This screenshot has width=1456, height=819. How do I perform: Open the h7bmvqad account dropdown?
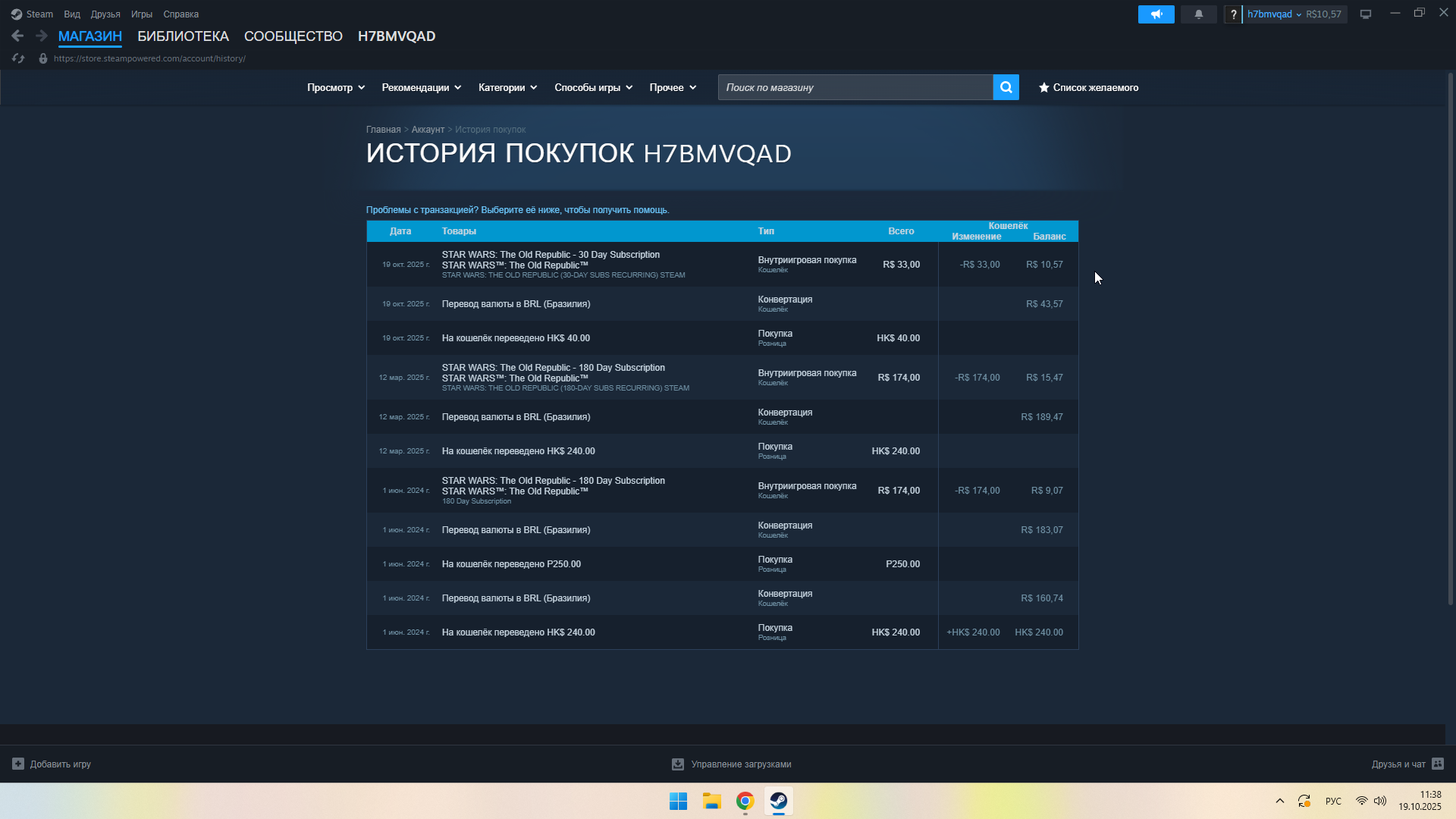1273,14
